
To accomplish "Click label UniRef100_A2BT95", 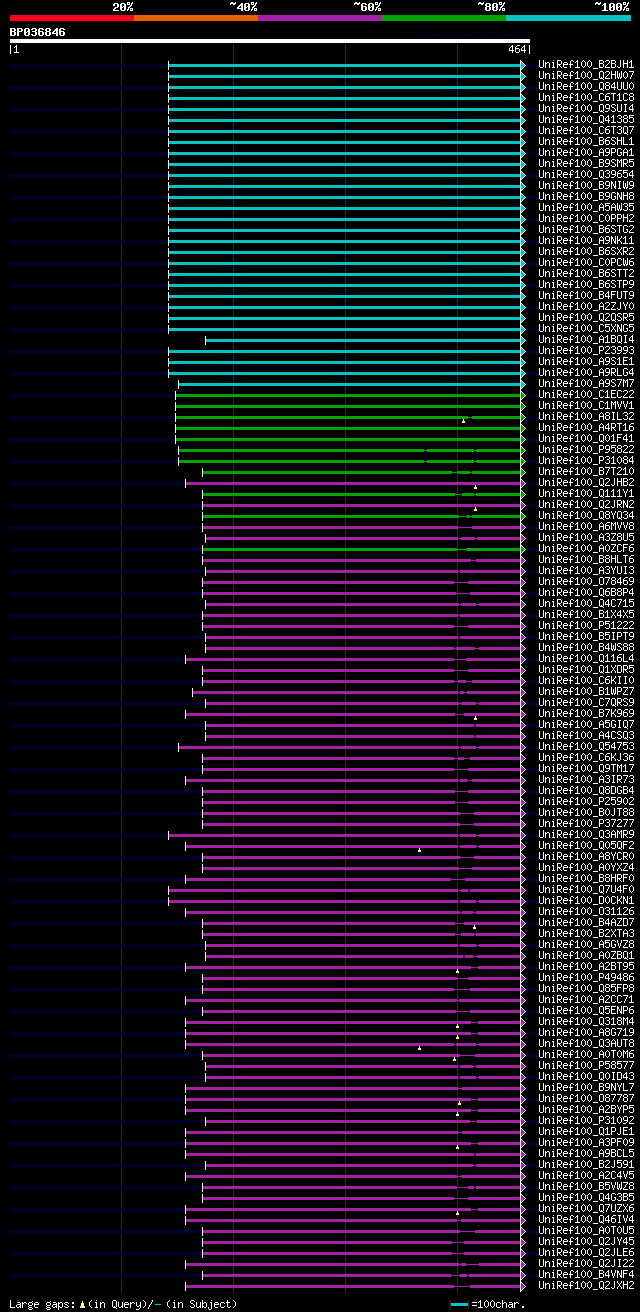I will pos(586,966).
